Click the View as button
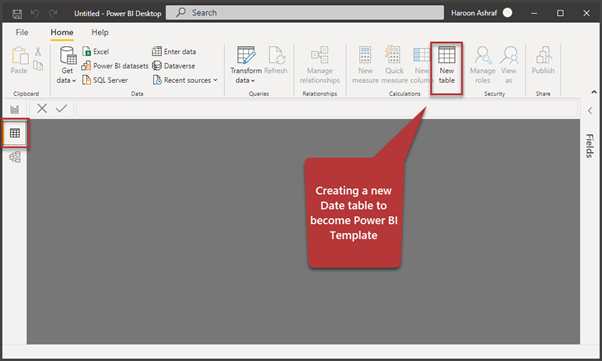Viewport: 602px width, 361px height. pos(509,65)
